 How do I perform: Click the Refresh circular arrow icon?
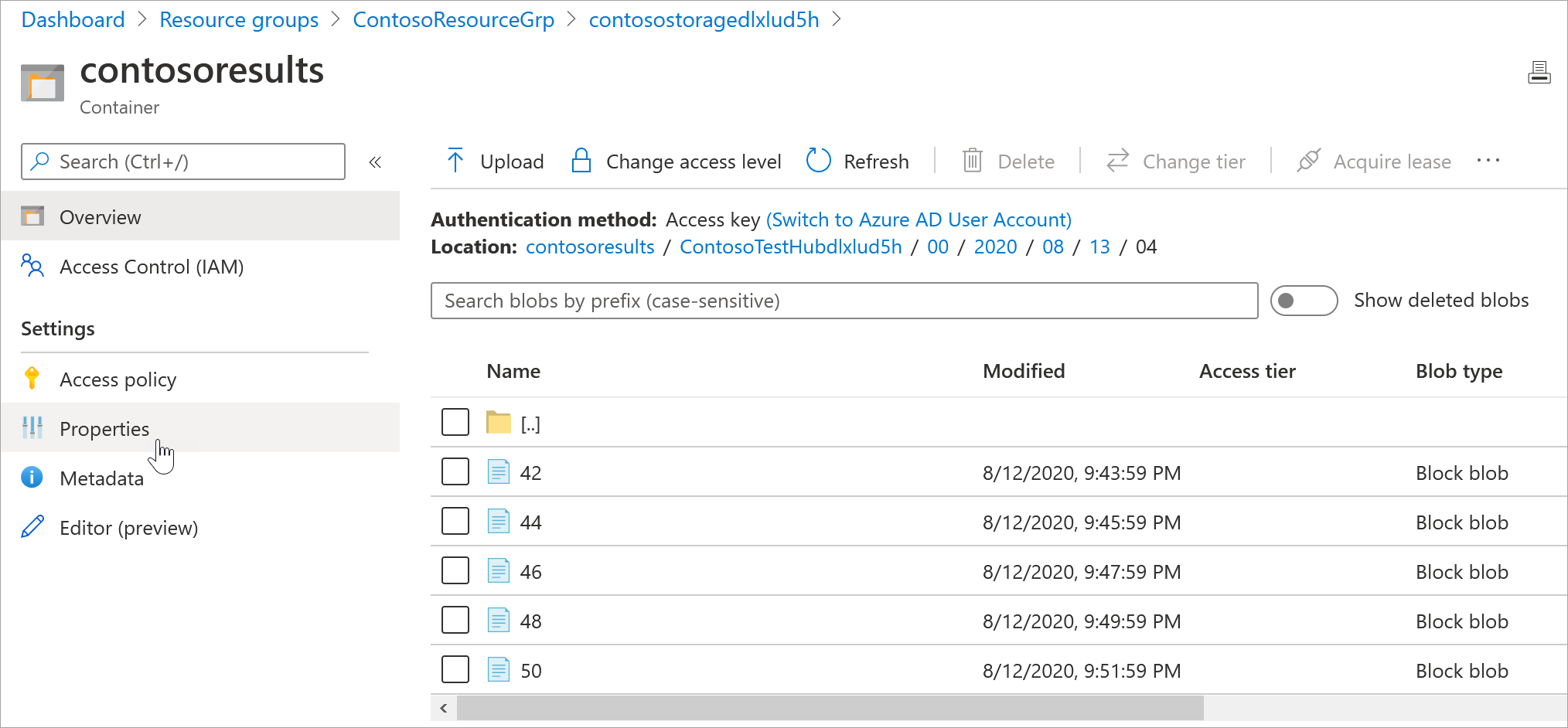click(x=818, y=161)
